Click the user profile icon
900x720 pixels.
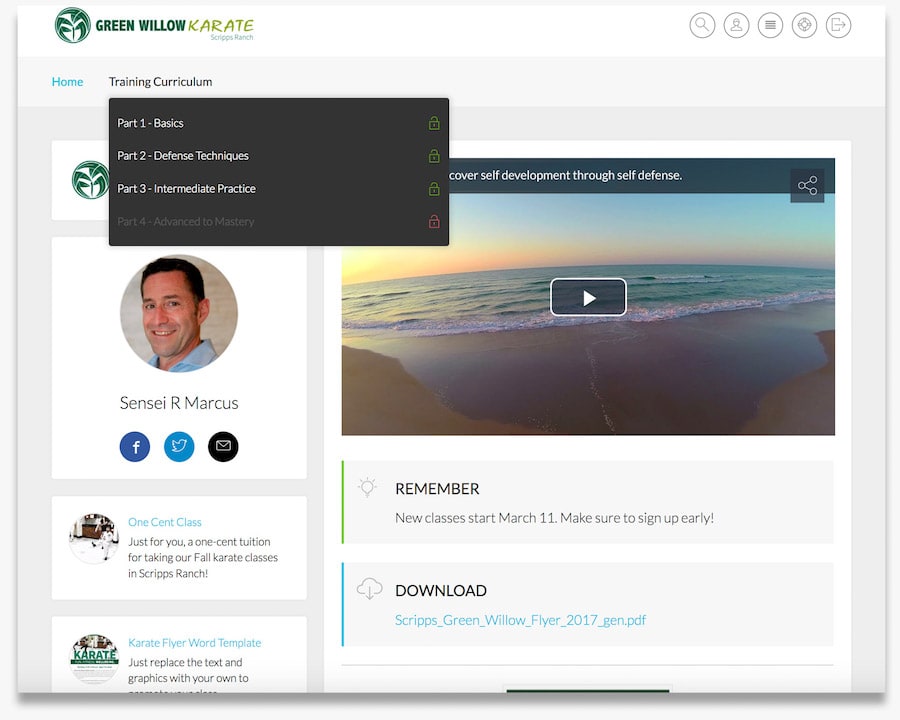click(x=736, y=25)
